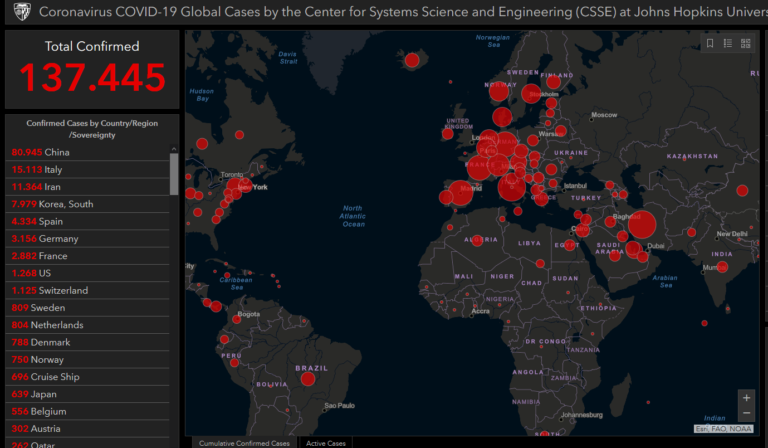Click the country list scrollbar thumb
Viewport: 768px width, 448px height.
[174, 174]
